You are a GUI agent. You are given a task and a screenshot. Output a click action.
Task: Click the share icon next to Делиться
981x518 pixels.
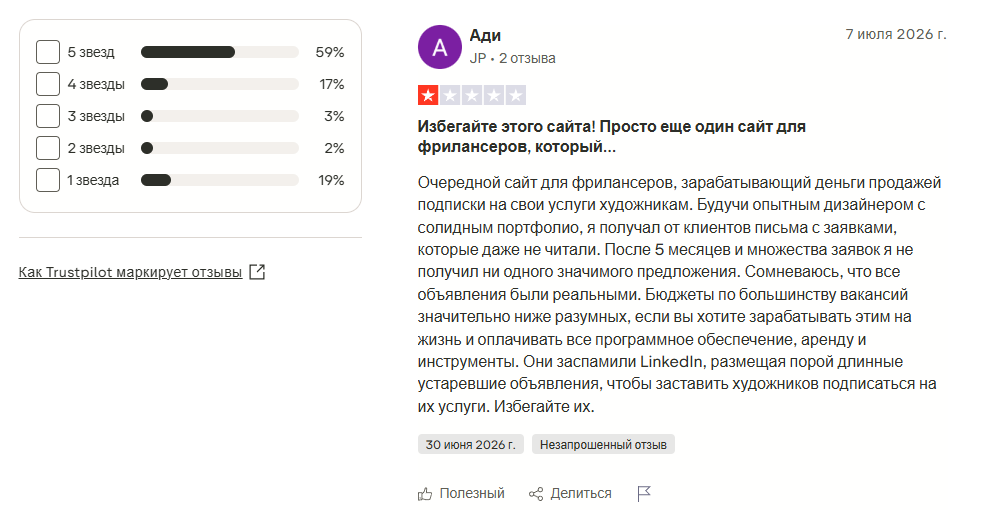pos(536,494)
